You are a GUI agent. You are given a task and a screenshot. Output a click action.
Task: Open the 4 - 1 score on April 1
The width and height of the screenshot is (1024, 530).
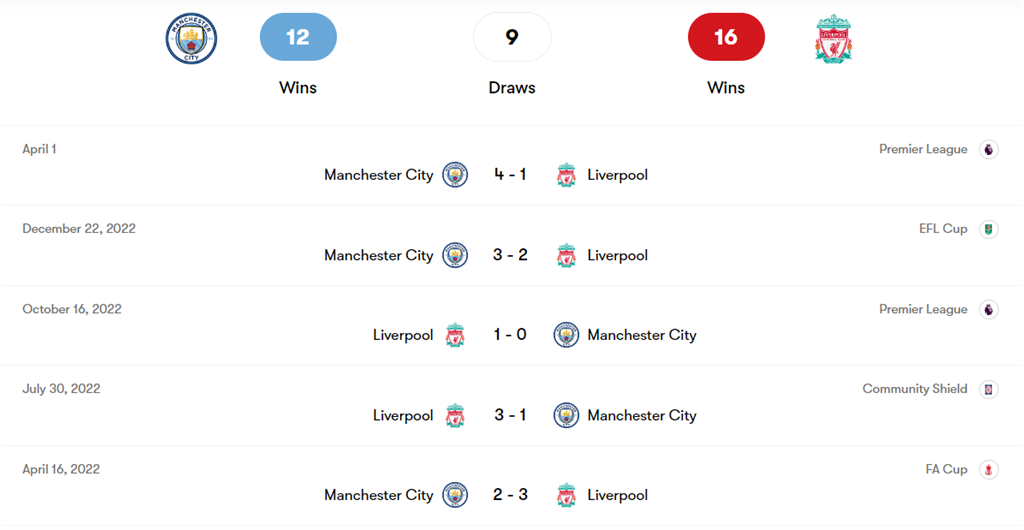tap(510, 175)
